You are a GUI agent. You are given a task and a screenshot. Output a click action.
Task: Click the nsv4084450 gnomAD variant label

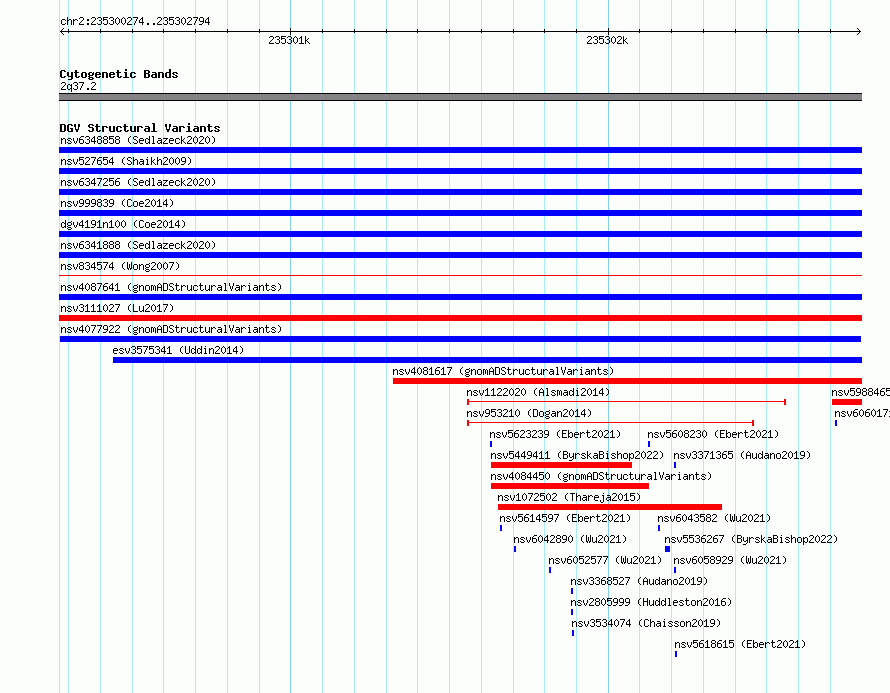click(601, 476)
